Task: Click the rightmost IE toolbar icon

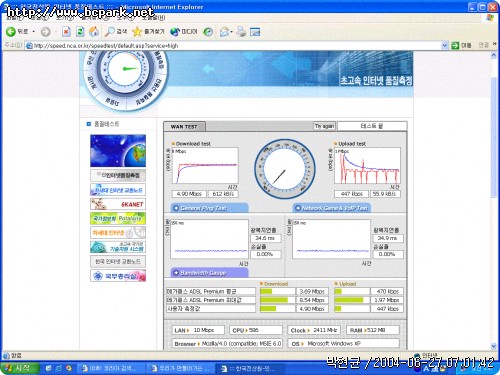Action: [255, 32]
